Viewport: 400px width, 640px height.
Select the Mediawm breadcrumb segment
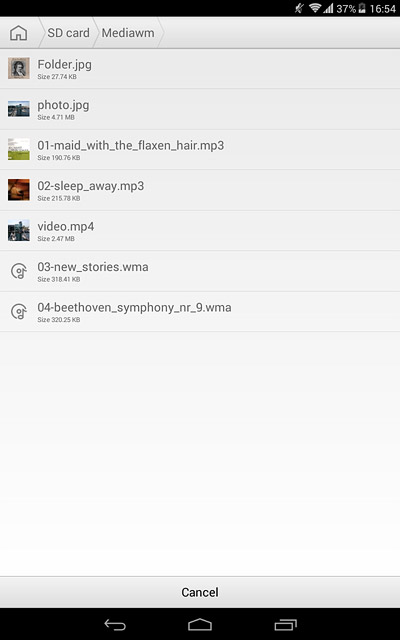pyautogui.click(x=128, y=33)
